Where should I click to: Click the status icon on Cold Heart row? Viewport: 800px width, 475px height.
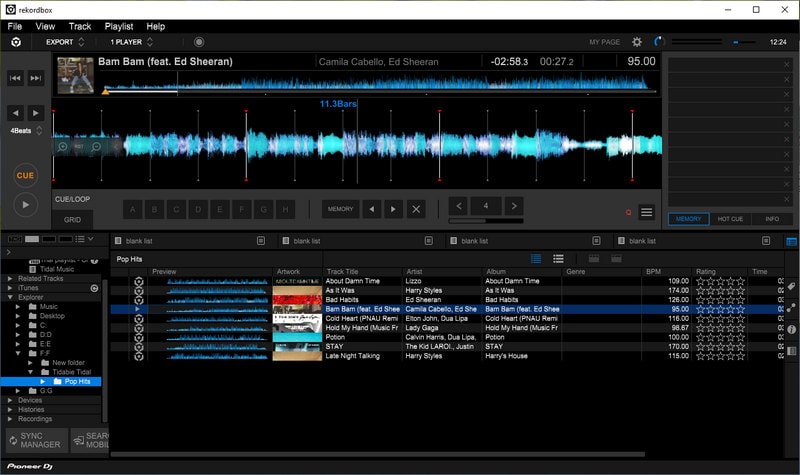tap(139, 319)
